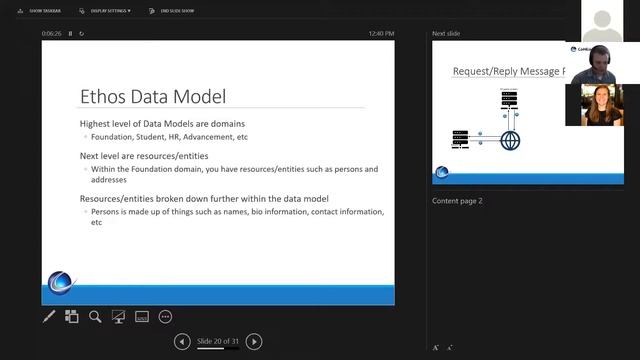Open slide counter 'Slide 20 of 31'
This screenshot has height=360, width=640.
[x=218, y=341]
